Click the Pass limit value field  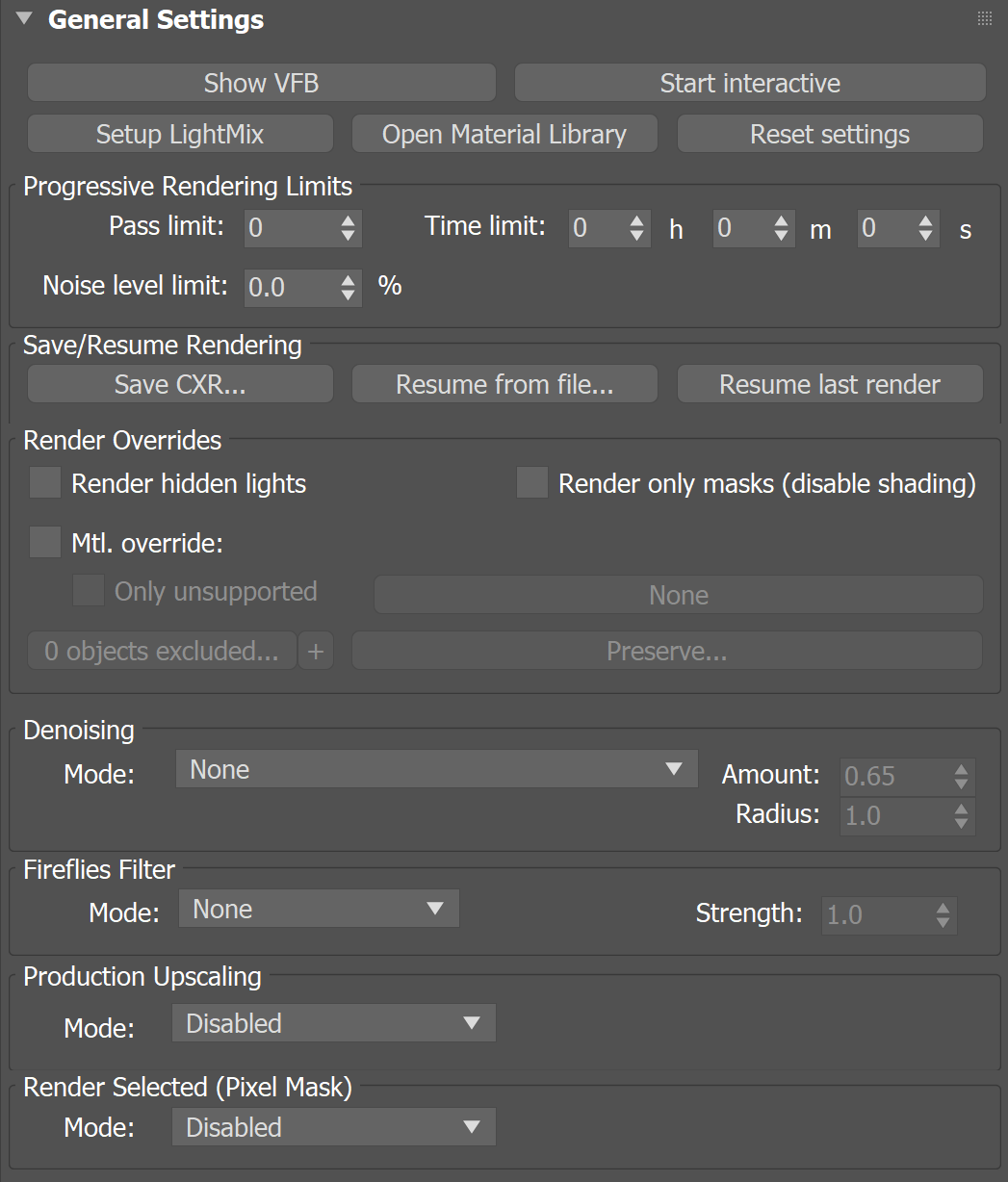(x=291, y=228)
